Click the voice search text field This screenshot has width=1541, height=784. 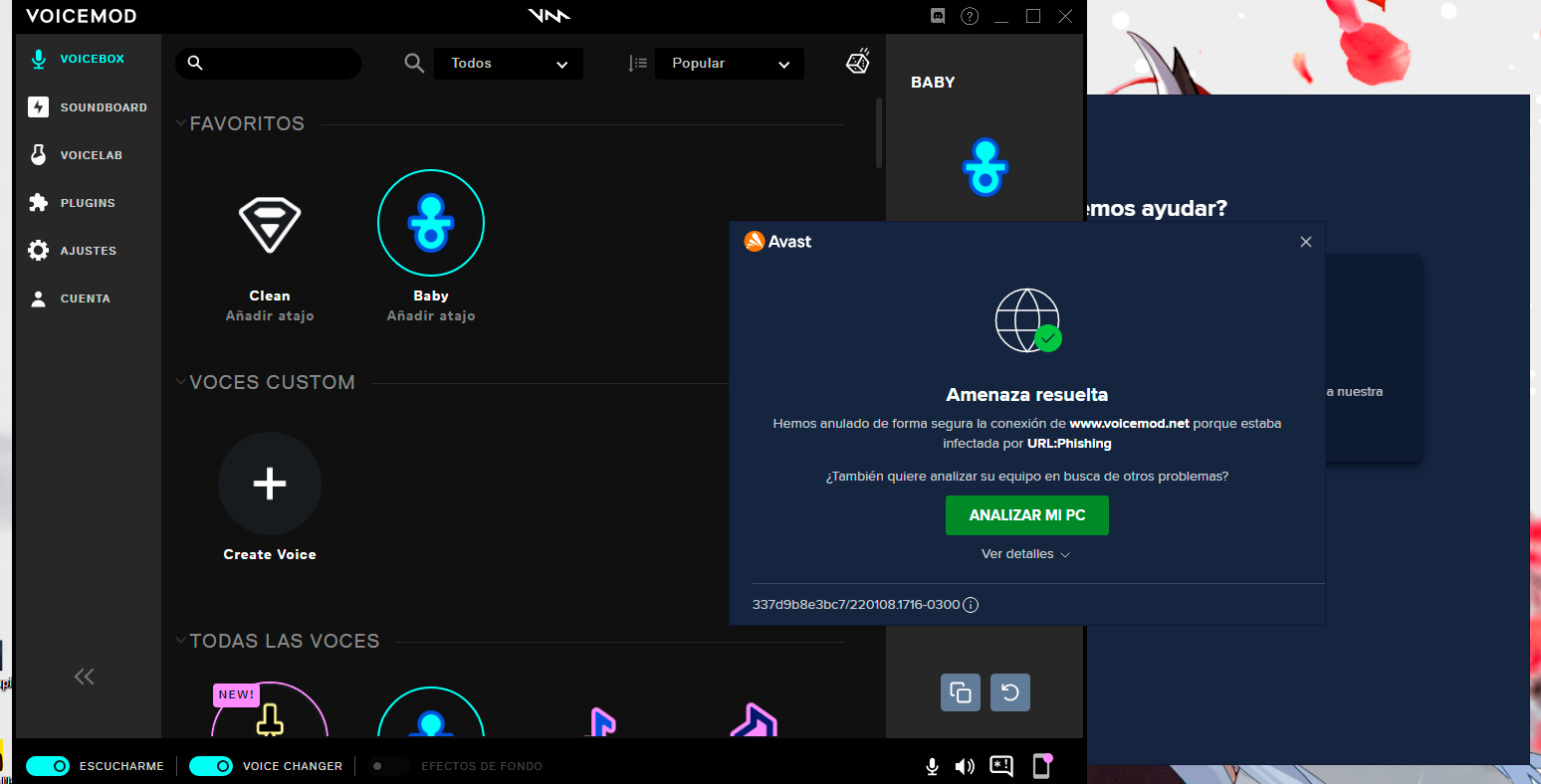tap(269, 64)
